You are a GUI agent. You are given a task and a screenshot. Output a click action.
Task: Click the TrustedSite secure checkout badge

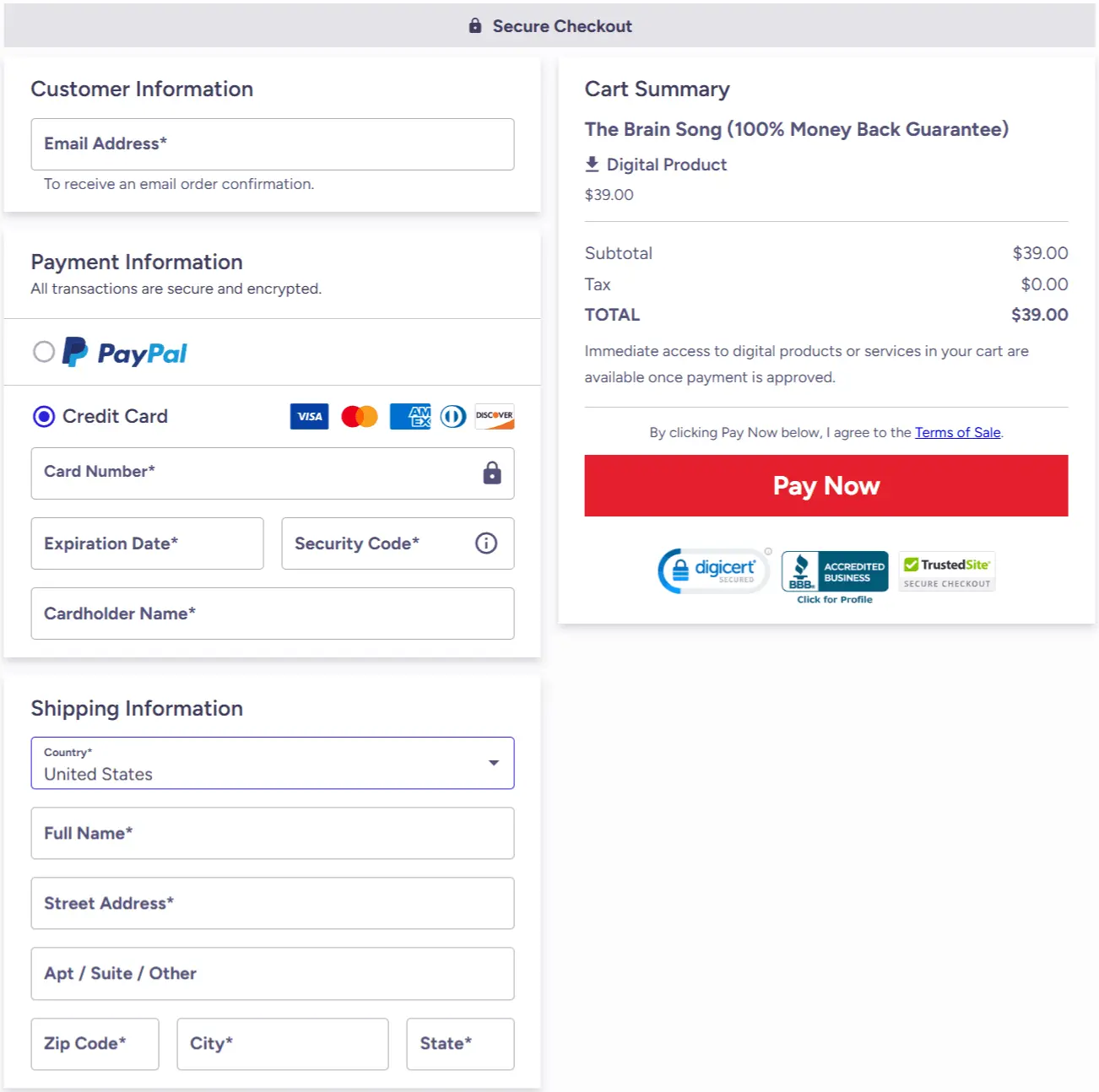click(946, 571)
